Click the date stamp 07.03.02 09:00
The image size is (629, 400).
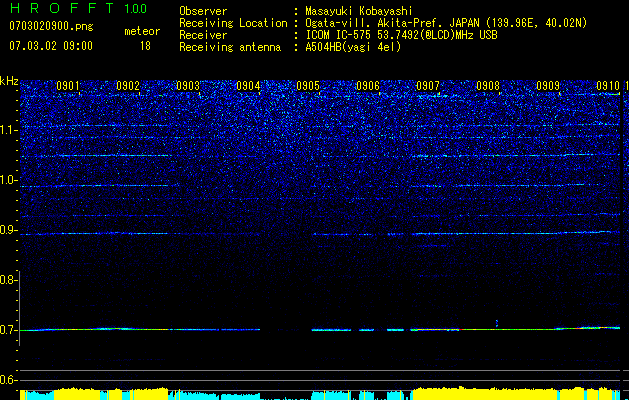pyautogui.click(x=51, y=46)
